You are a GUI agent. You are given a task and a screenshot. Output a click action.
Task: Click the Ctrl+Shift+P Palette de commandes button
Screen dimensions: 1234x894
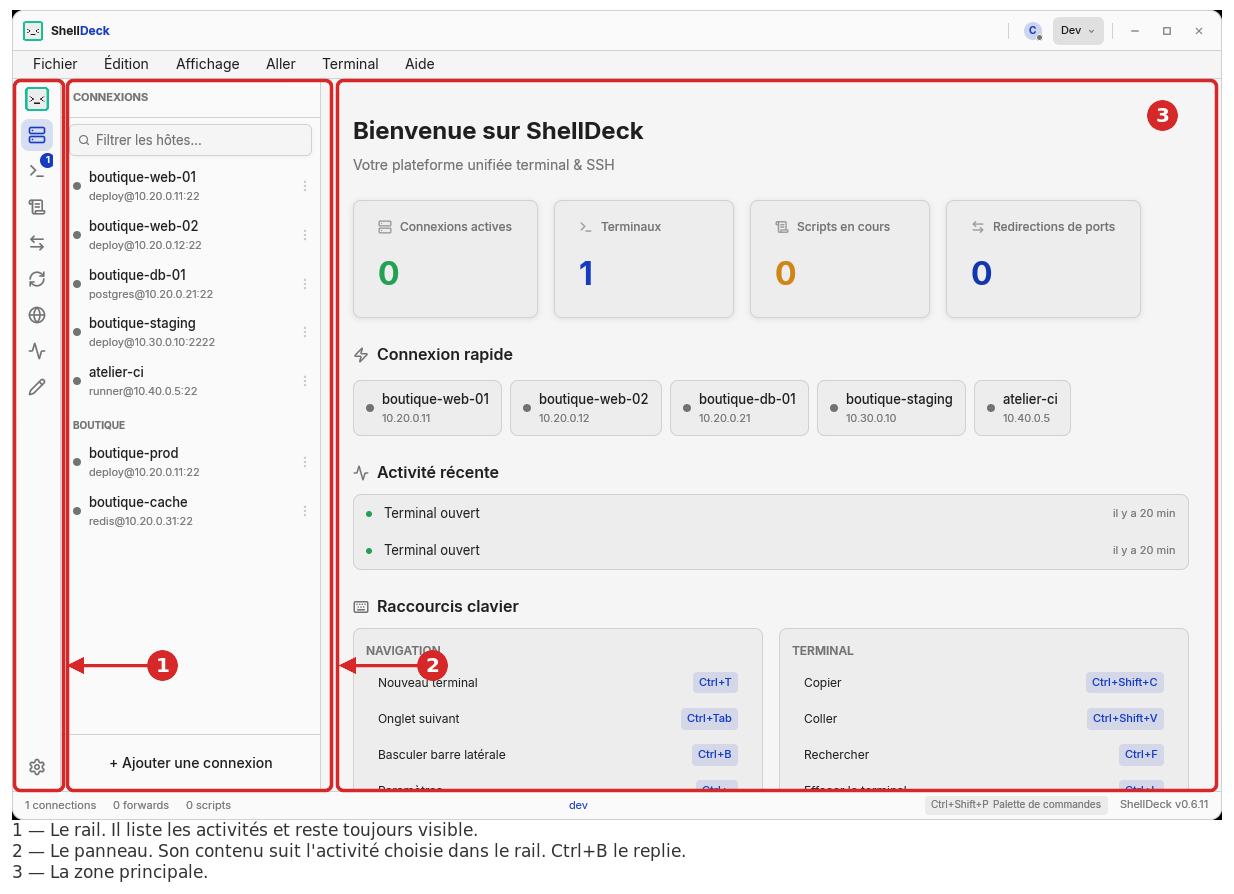(1016, 804)
